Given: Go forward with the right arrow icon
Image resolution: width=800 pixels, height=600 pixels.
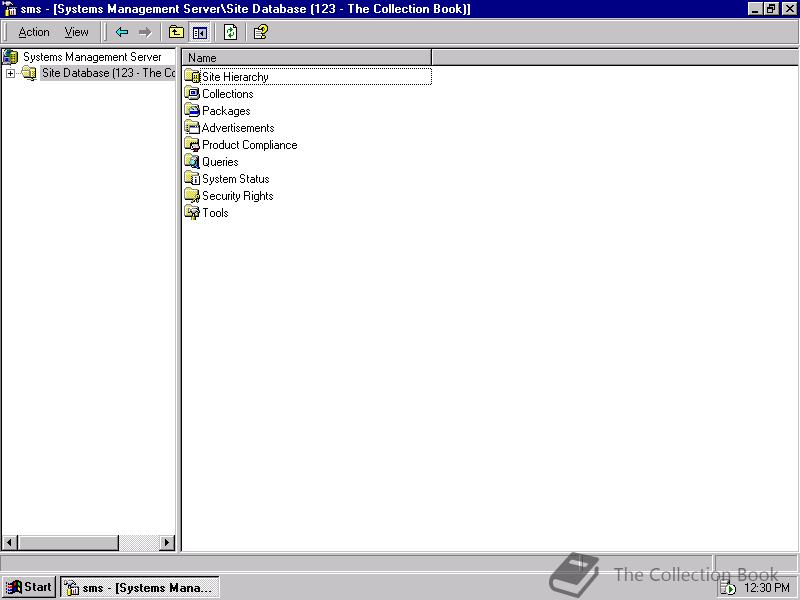Looking at the screenshot, I should 145,32.
